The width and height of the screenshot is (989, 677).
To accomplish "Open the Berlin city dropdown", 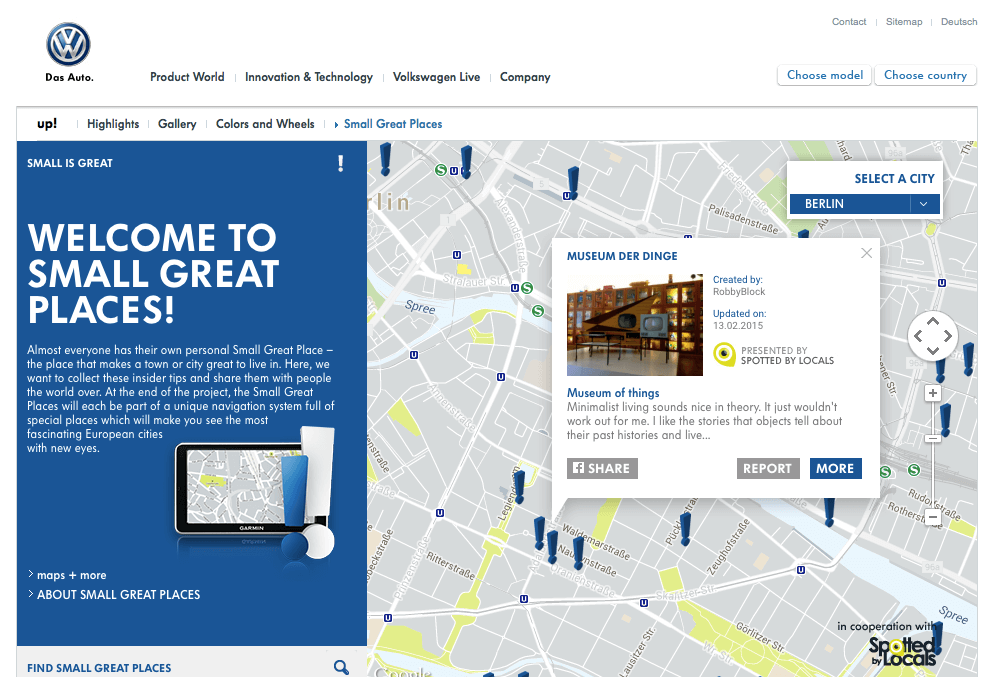I will click(x=864, y=204).
